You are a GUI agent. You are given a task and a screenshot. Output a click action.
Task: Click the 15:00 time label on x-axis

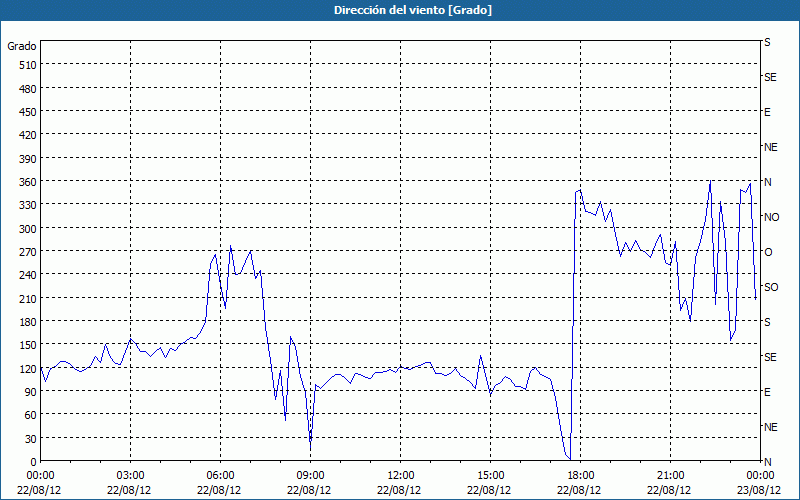[490, 476]
